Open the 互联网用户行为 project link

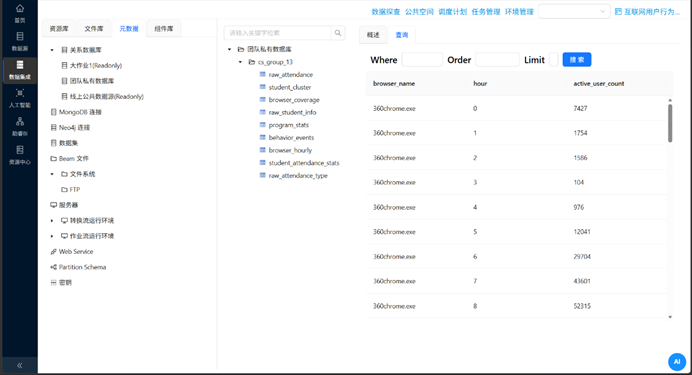(647, 11)
